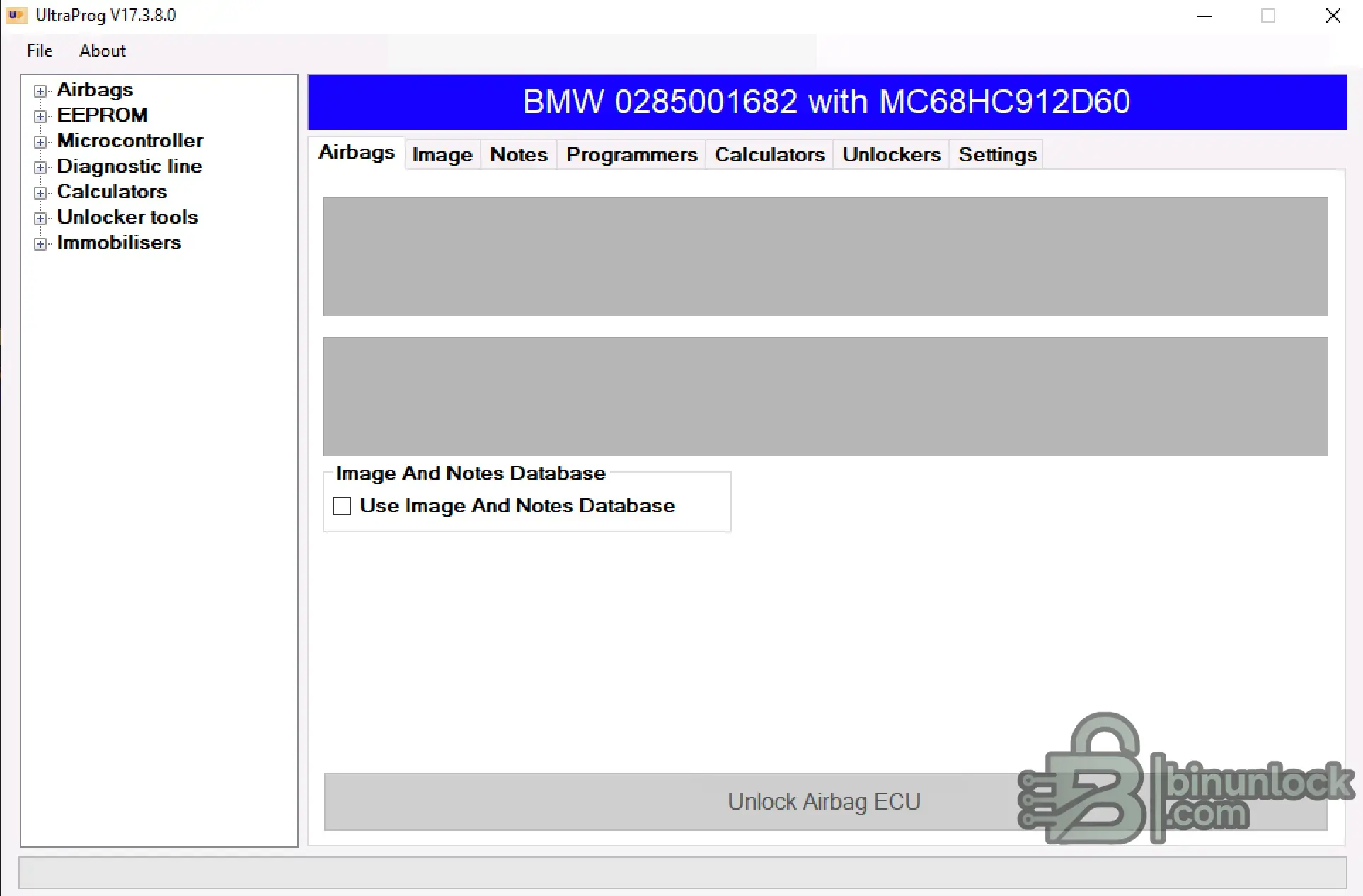Screen dimensions: 1363x896
Task: Select EEPROM in the tree
Action: click(103, 115)
